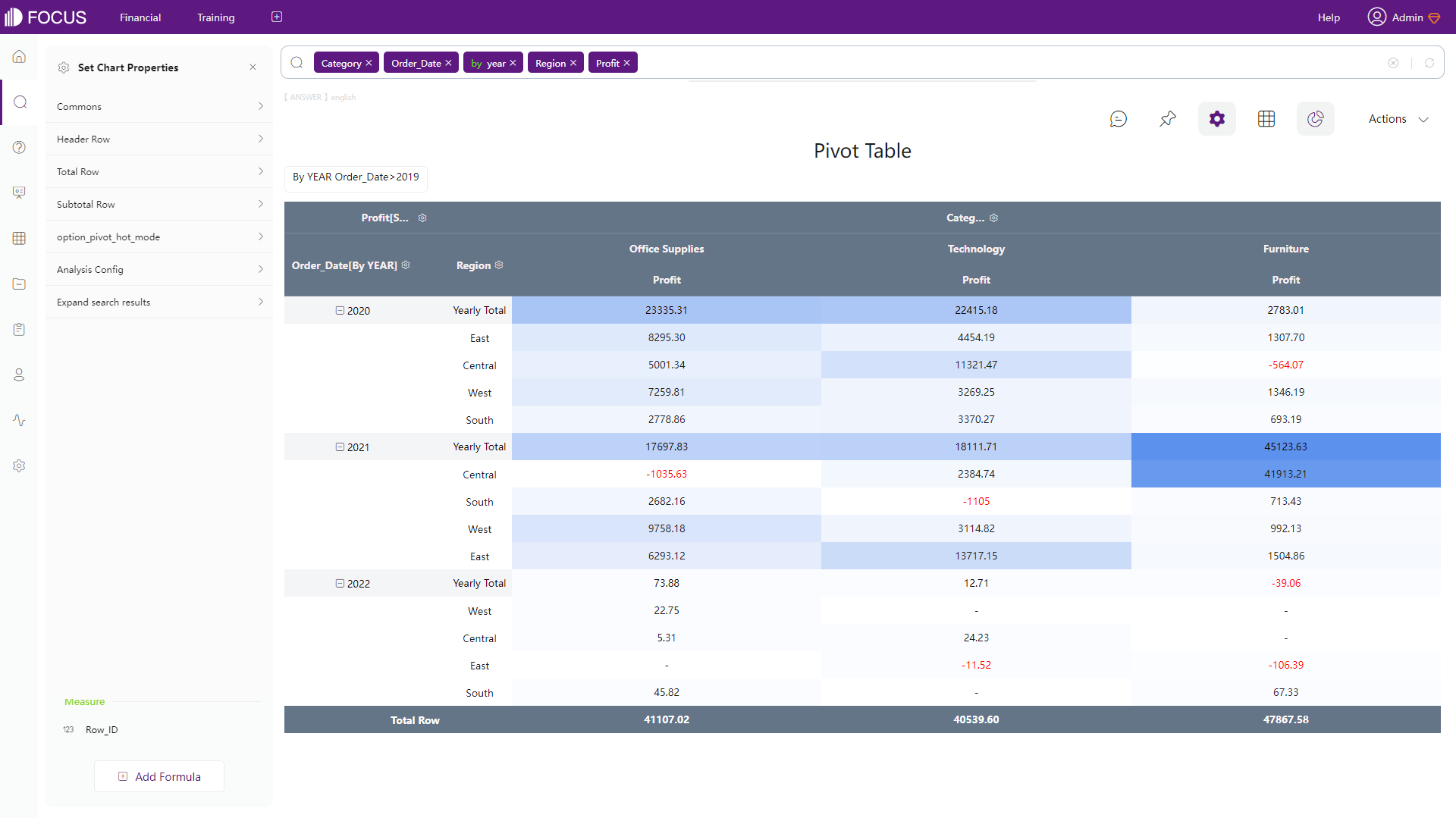Click the magnifier icon in the search bar
The height and width of the screenshot is (818, 1456).
pos(297,63)
